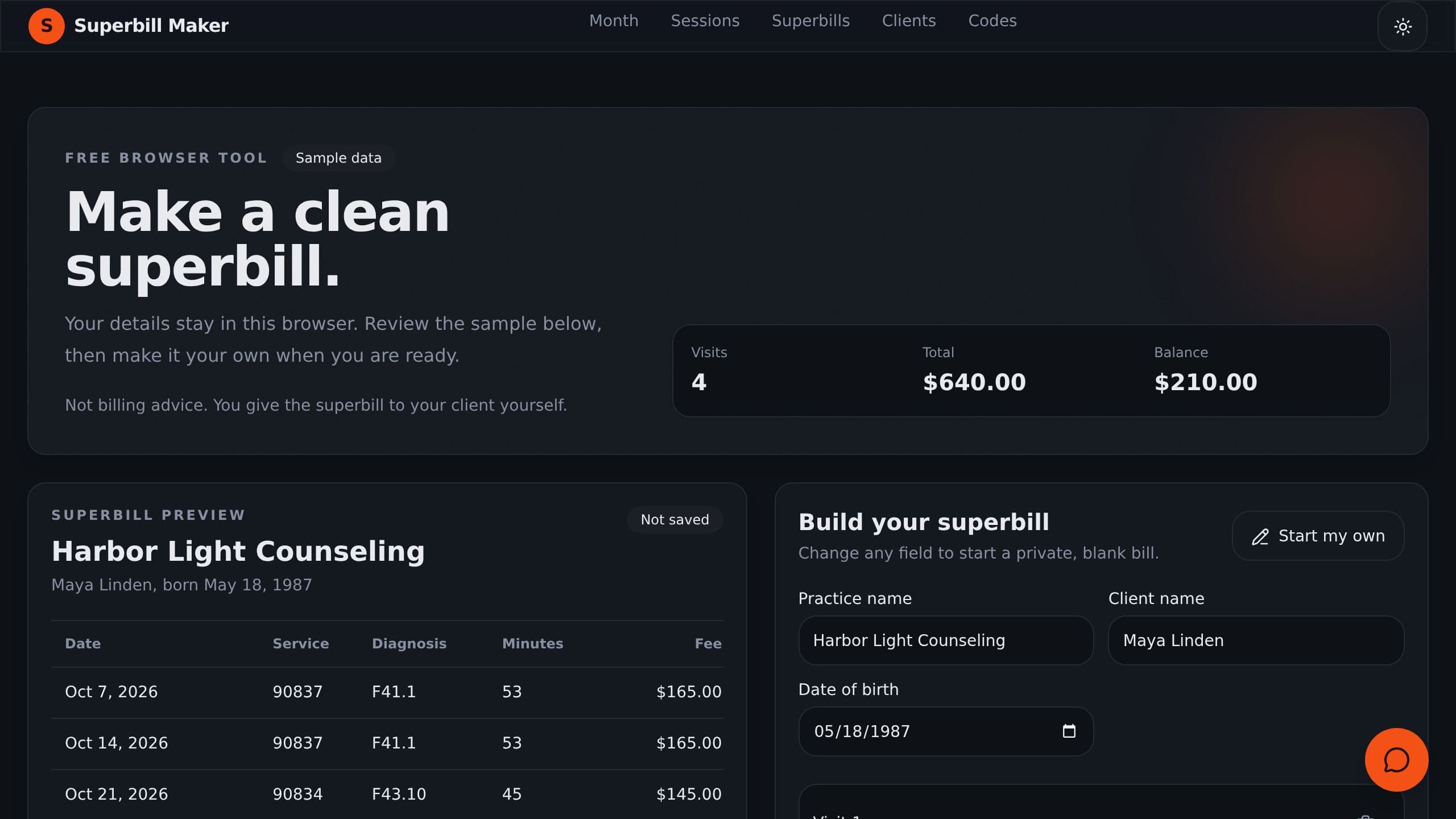Open the orange chat bubble button

(1396, 760)
